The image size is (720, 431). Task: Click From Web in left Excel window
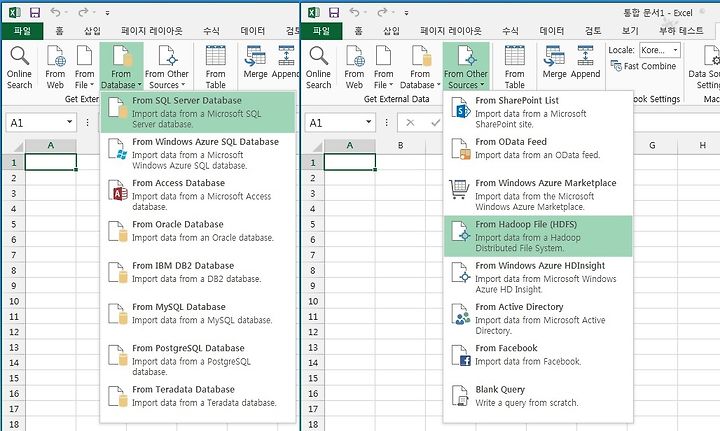pos(55,67)
